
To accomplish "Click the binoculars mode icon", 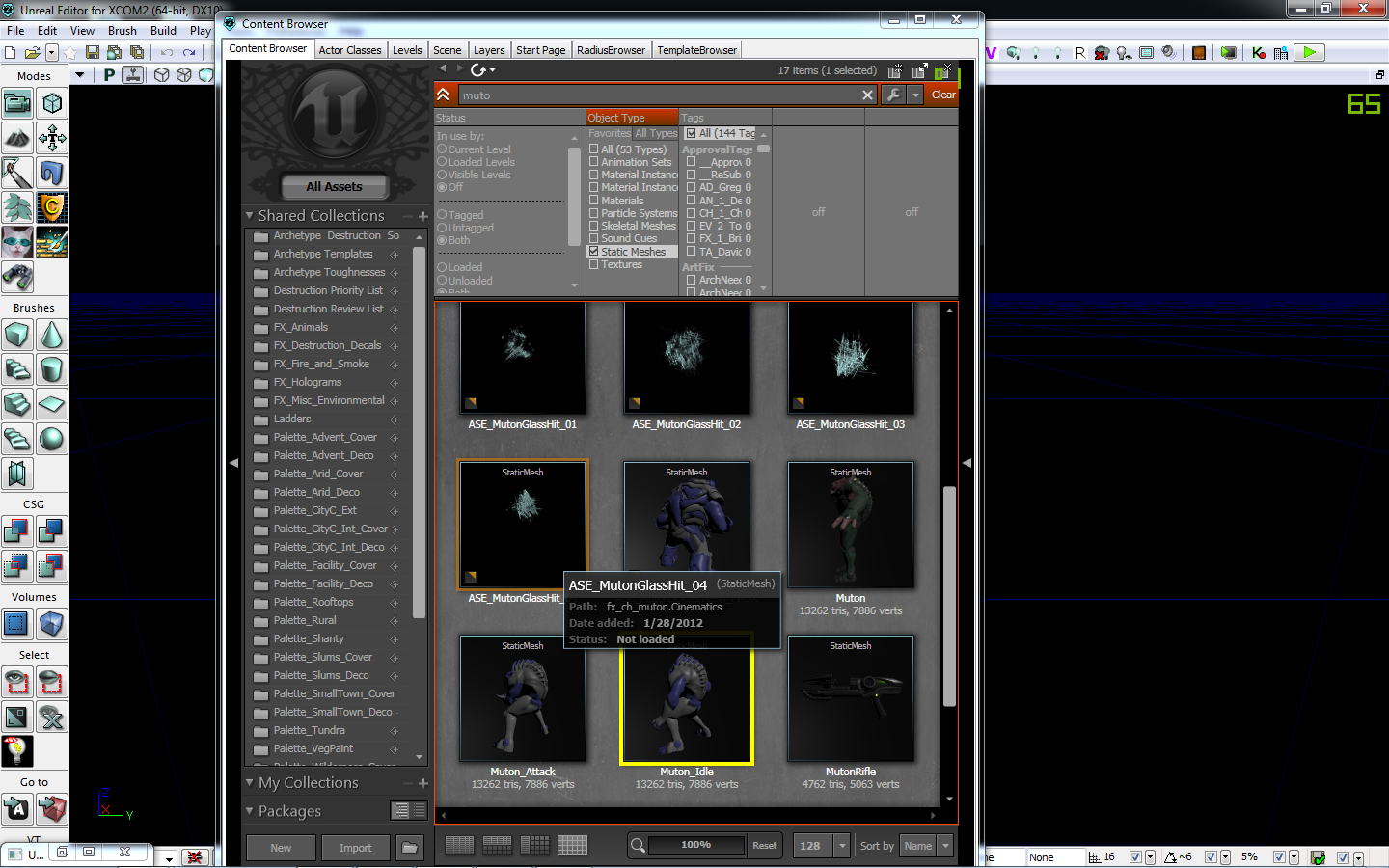I will click(16, 277).
